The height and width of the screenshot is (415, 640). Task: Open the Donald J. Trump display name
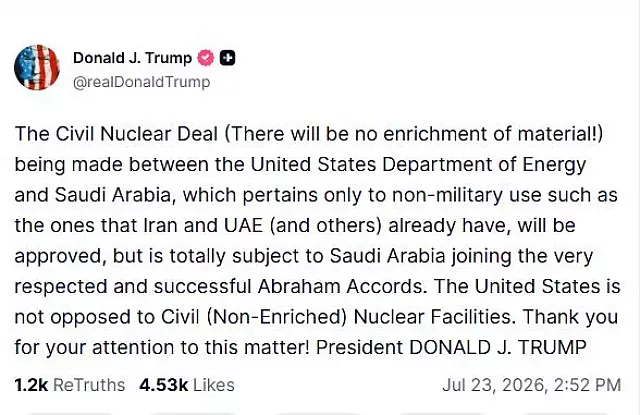point(132,58)
